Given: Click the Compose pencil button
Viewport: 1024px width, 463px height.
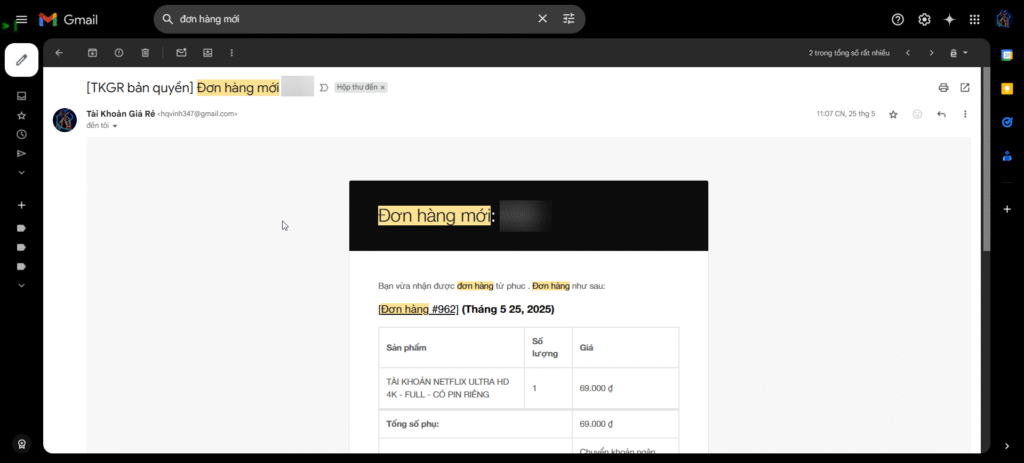Looking at the screenshot, I should coord(22,60).
